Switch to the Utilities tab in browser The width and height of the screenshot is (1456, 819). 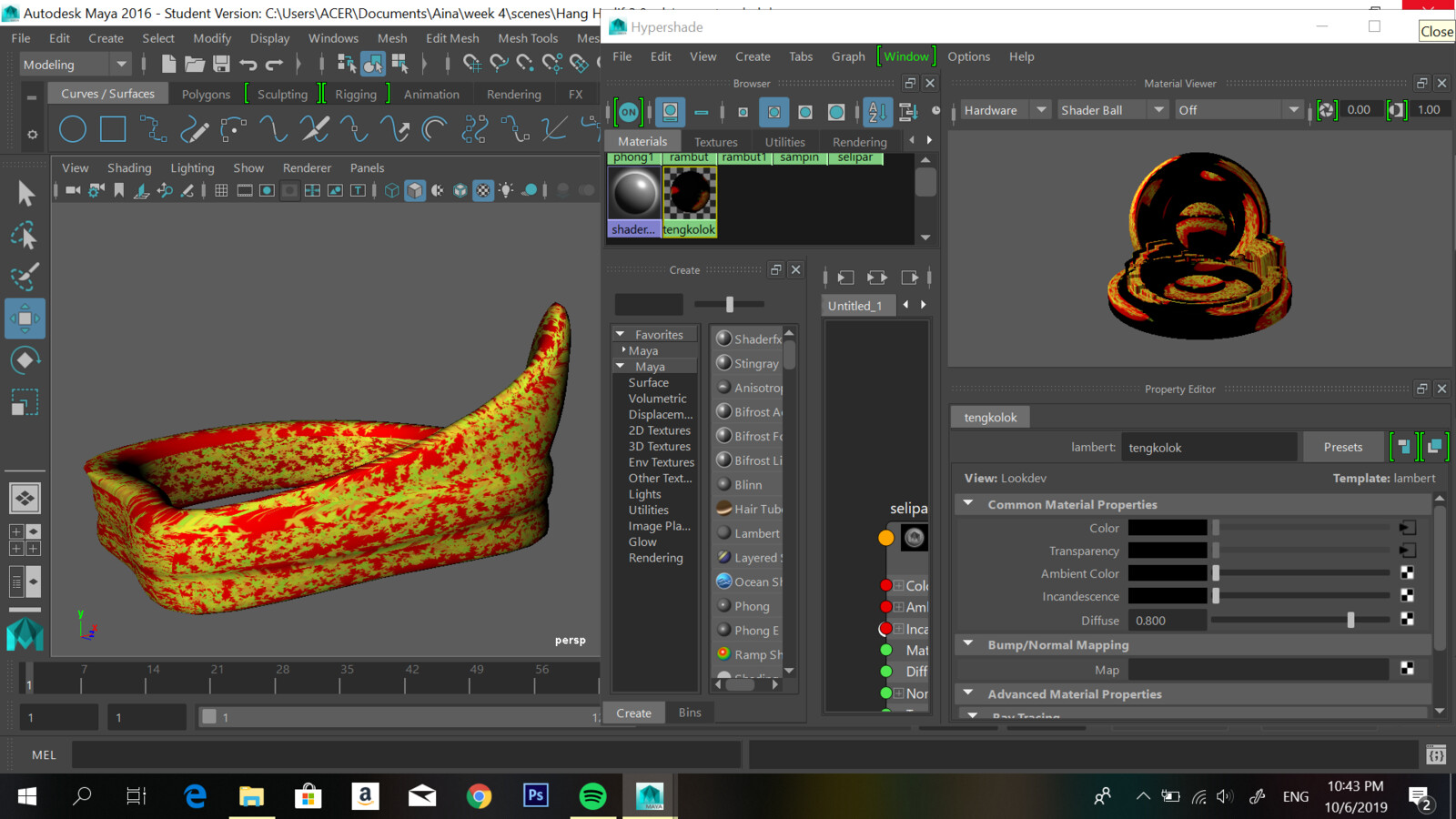(x=784, y=142)
